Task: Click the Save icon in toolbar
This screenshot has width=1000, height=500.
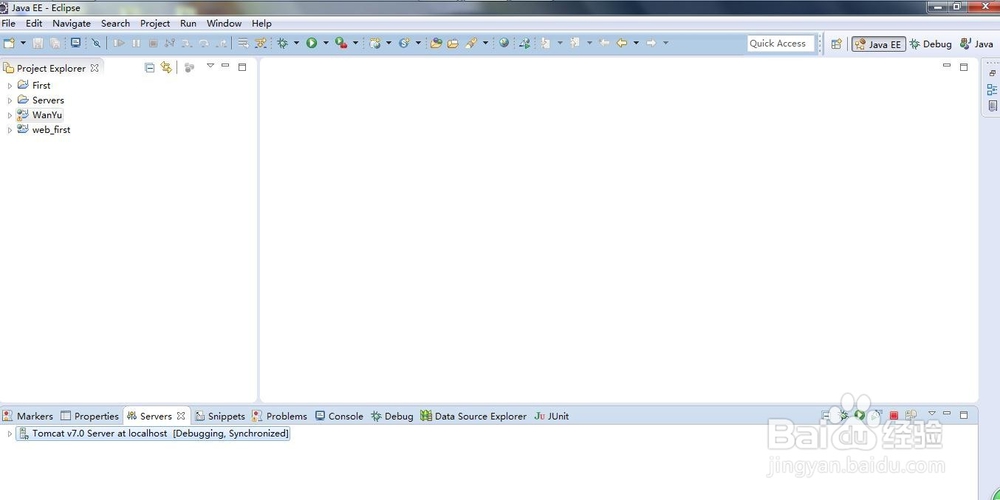Action: pos(38,43)
